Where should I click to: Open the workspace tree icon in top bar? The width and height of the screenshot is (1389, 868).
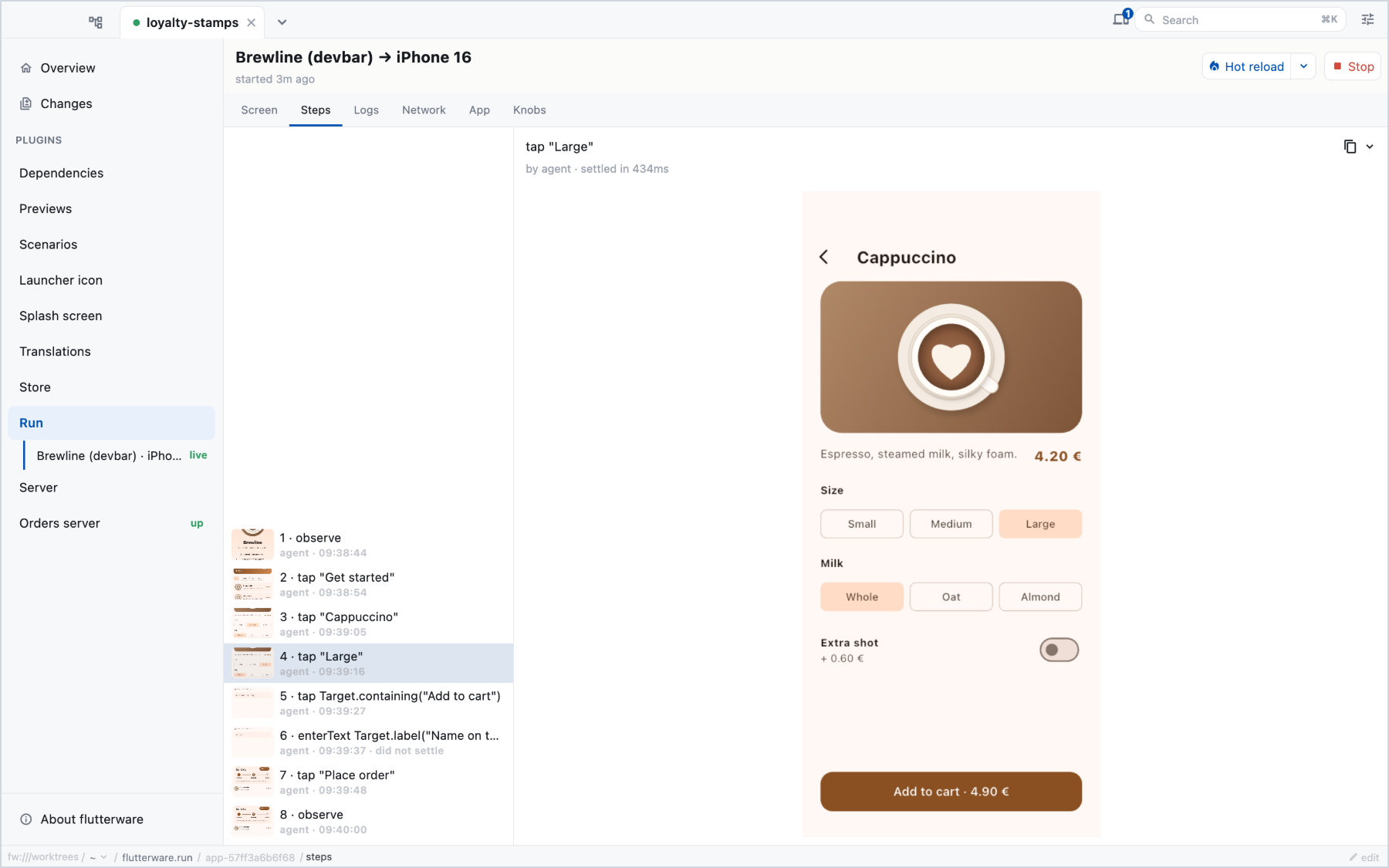[x=96, y=22]
